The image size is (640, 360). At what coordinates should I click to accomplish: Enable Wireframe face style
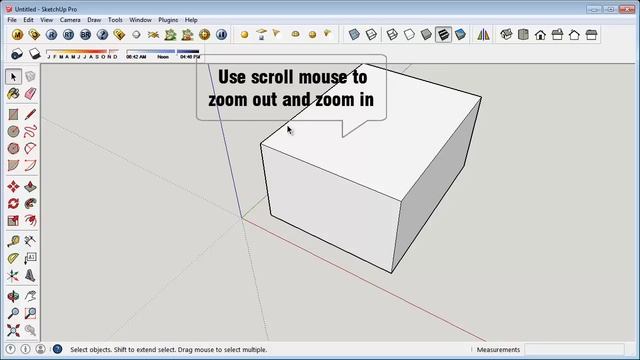tap(392, 35)
